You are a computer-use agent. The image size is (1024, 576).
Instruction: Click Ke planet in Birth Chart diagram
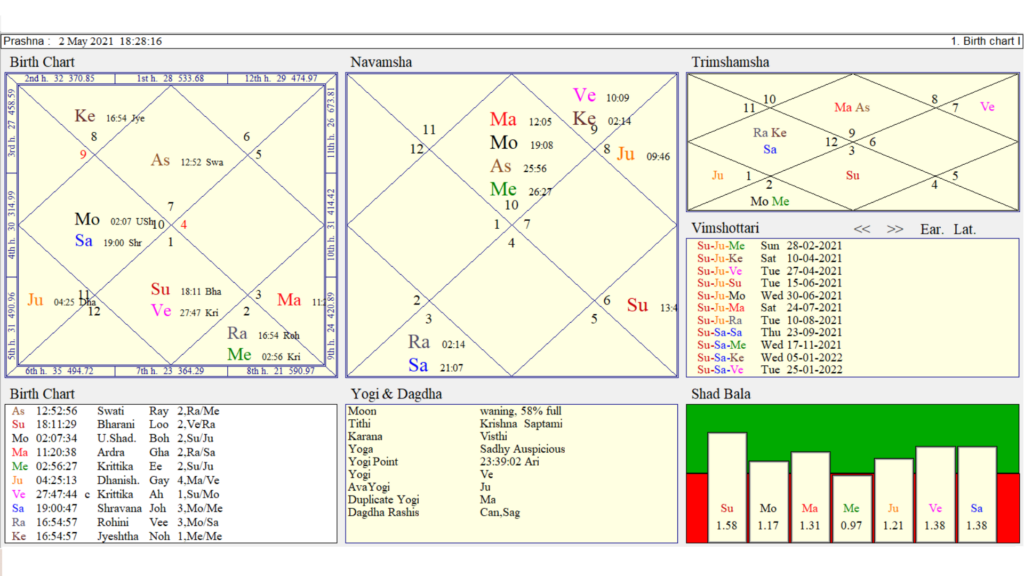85,116
